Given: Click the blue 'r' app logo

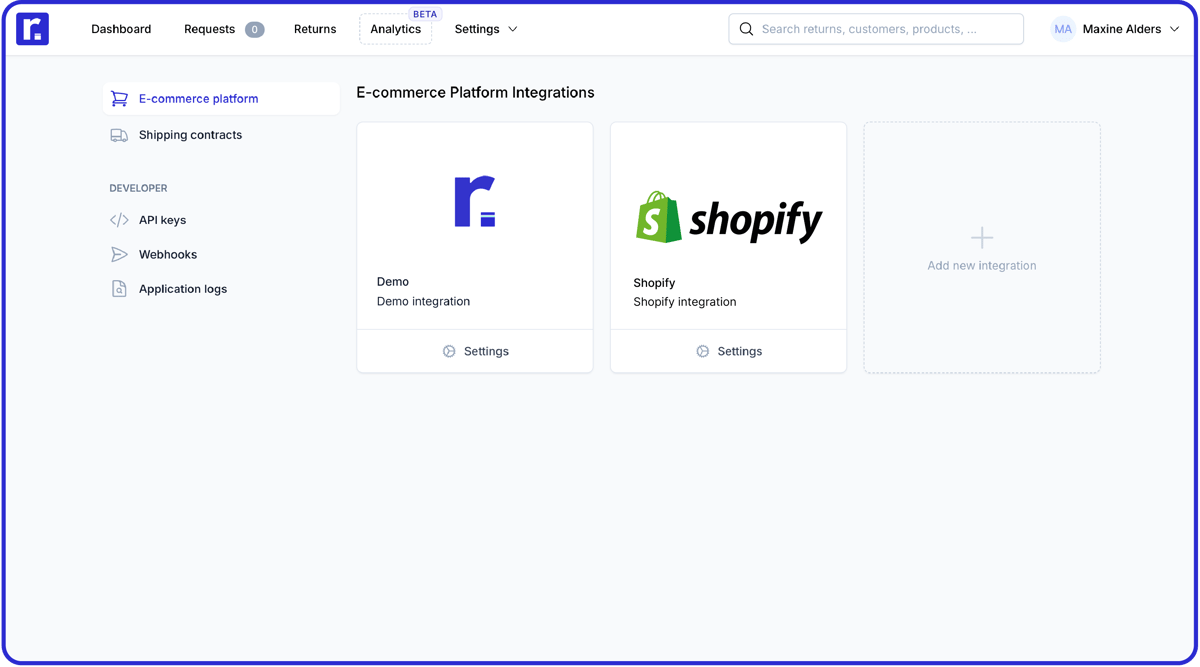Looking at the screenshot, I should tap(32, 29).
